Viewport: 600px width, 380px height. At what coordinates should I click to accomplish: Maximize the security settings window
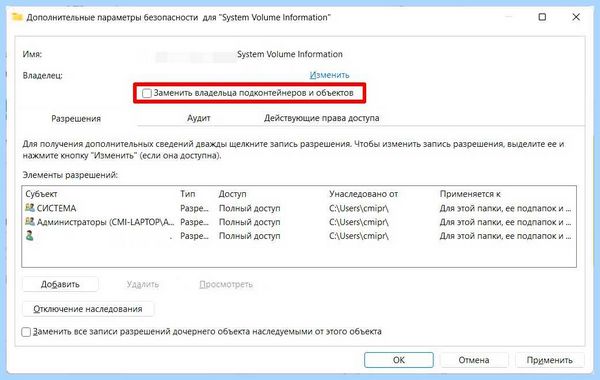542,17
